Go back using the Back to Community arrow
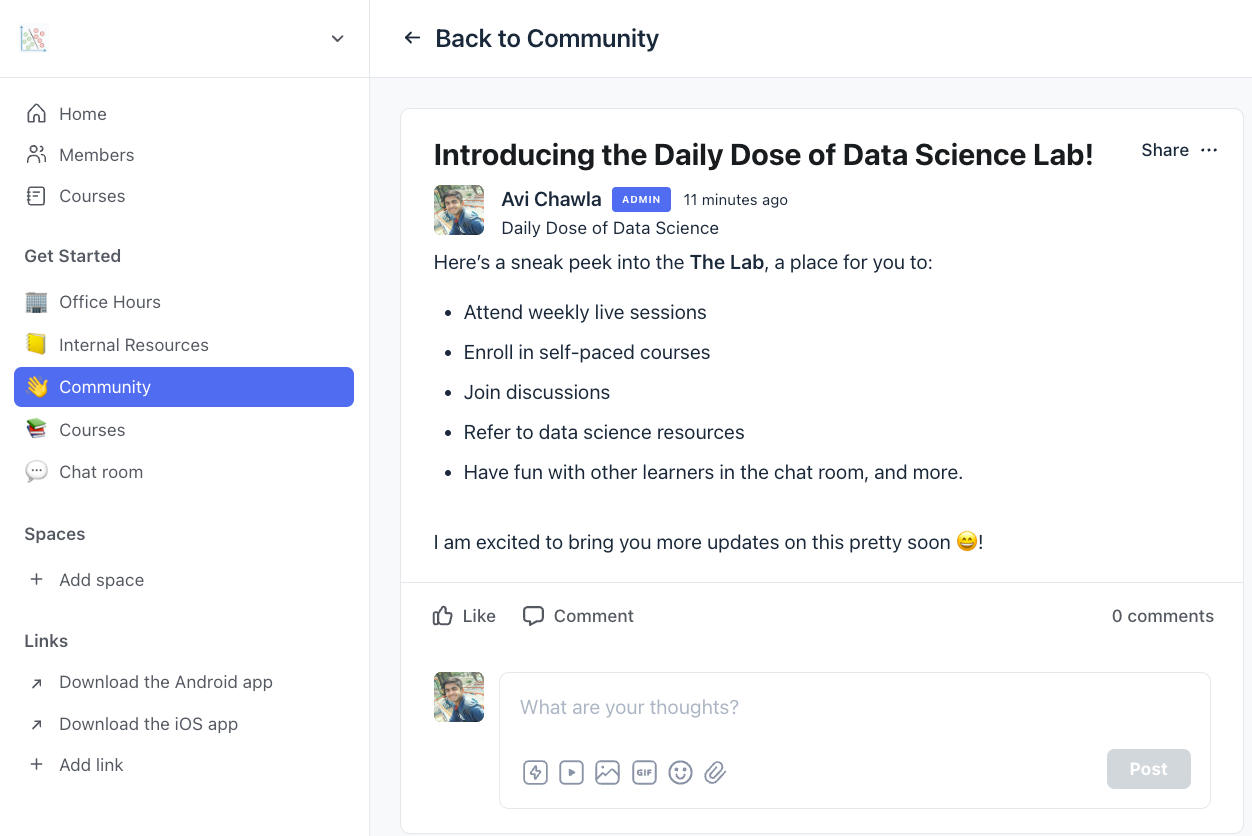The height and width of the screenshot is (836, 1252). [412, 38]
